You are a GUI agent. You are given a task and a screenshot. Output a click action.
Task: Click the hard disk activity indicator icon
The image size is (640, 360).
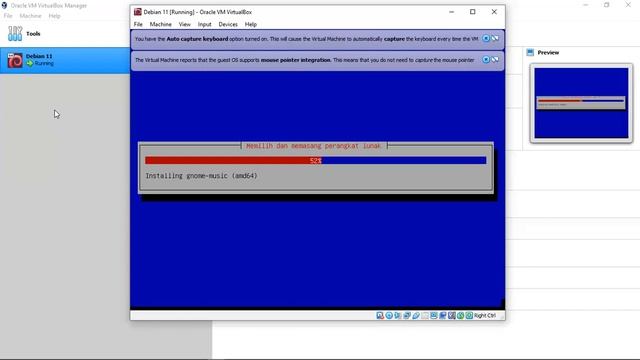click(380, 316)
